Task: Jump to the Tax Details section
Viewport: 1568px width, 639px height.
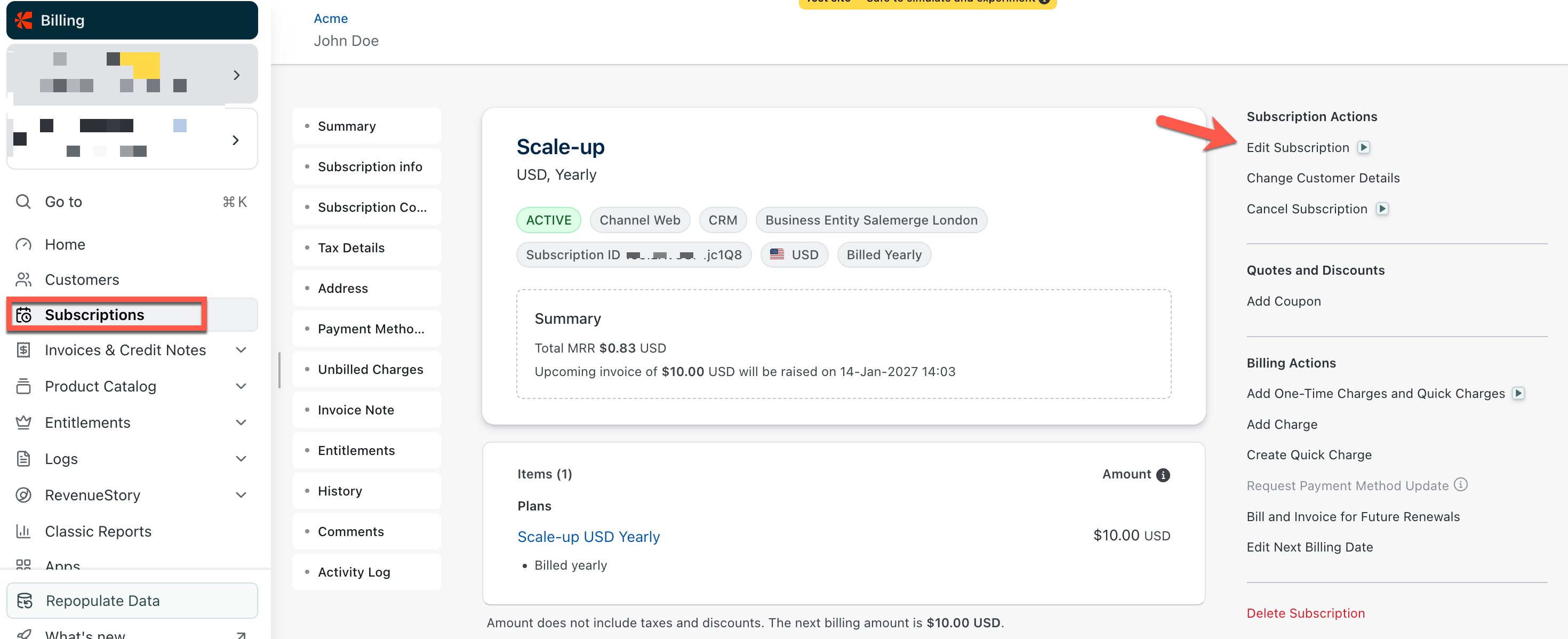Action: coord(351,247)
